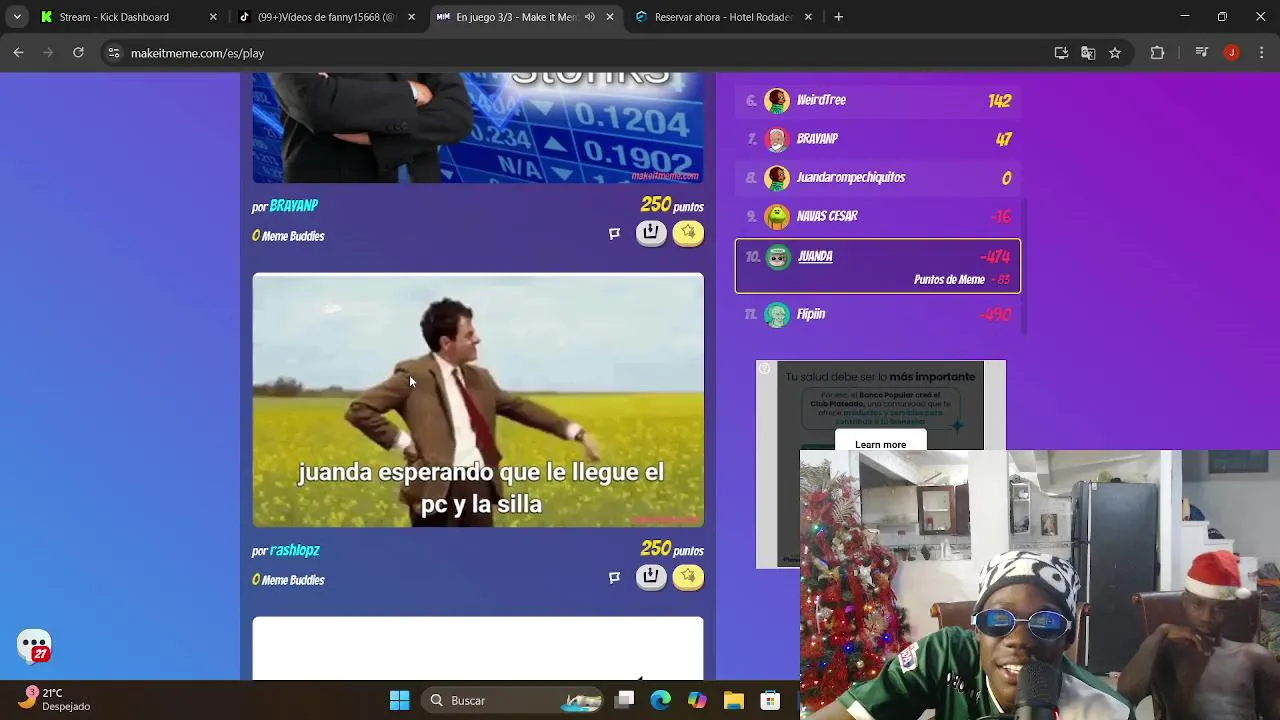
Task: Click WeirdTree's avatar icon
Action: tap(777, 100)
